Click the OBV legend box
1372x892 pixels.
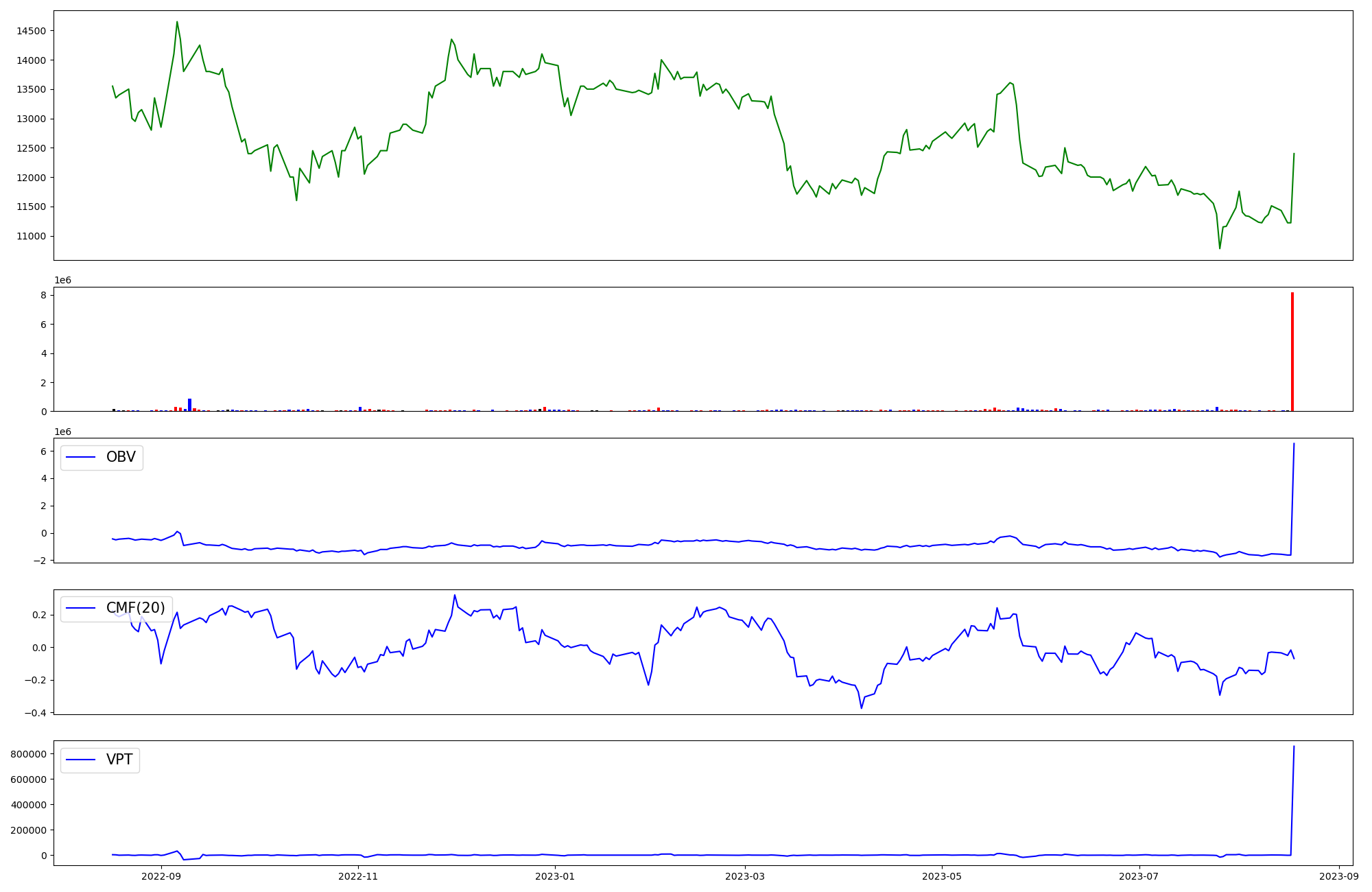(x=102, y=458)
